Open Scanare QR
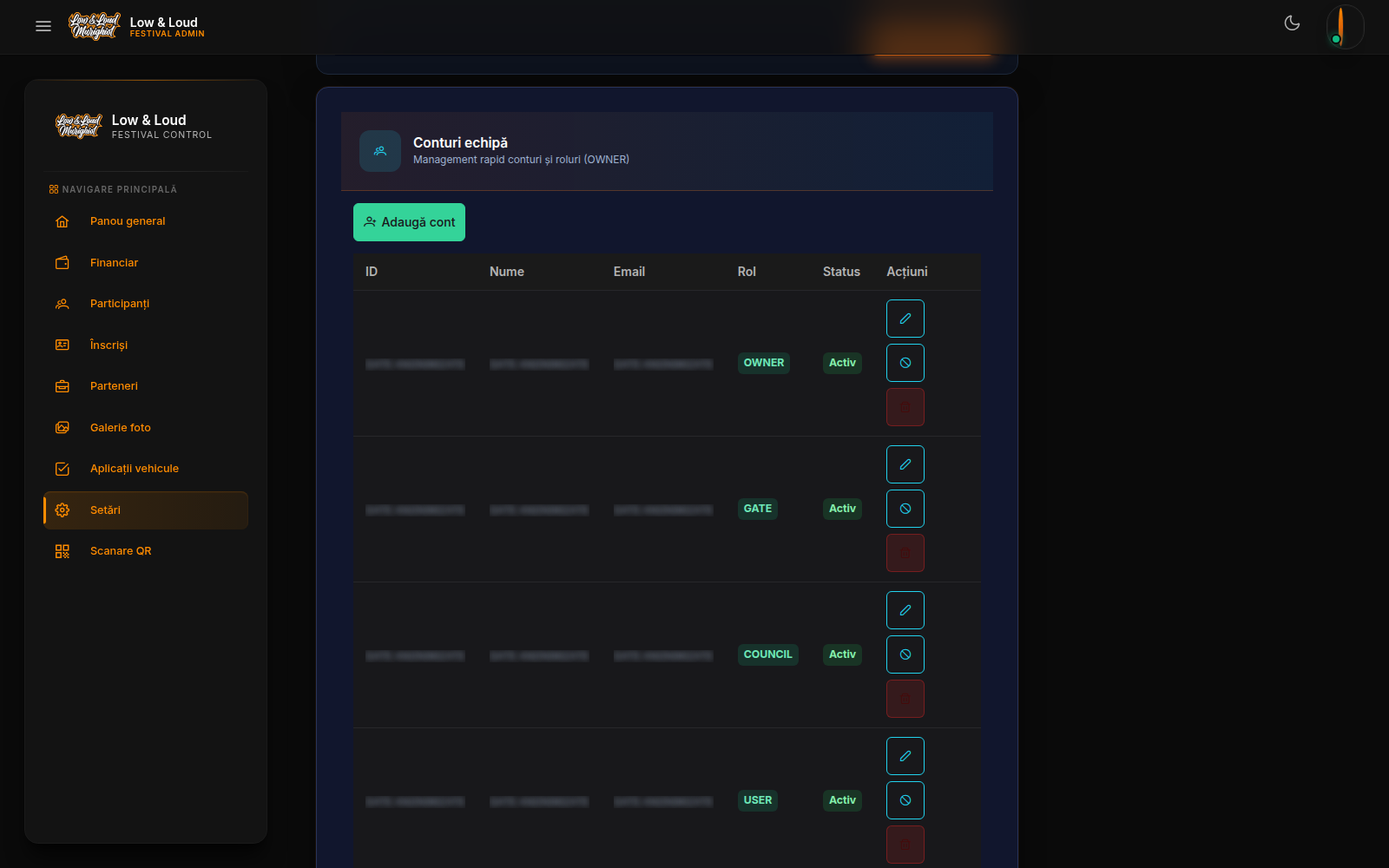This screenshot has height=868, width=1389. pyautogui.click(x=146, y=551)
